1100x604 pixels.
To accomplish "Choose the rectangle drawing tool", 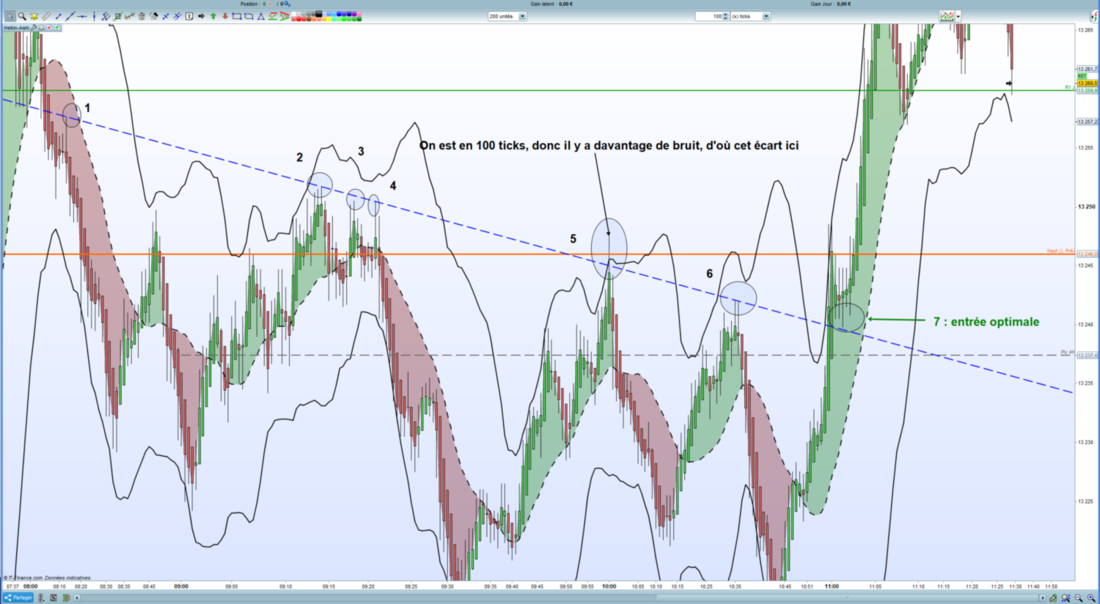I will tap(237, 16).
